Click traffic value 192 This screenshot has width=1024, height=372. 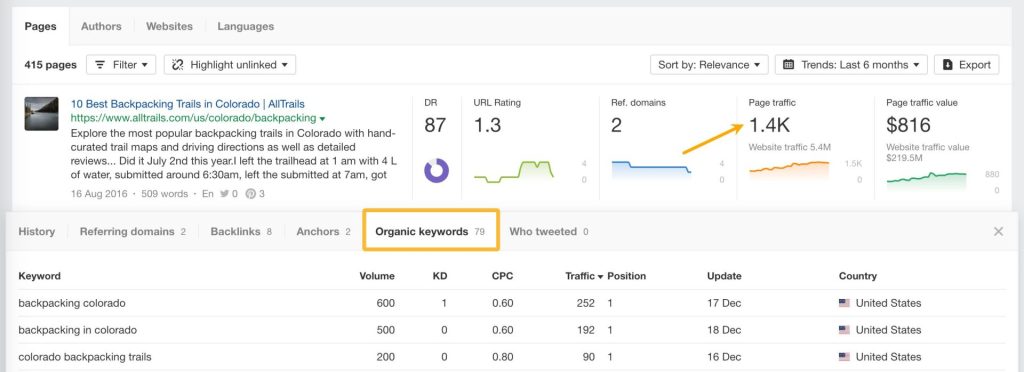(x=586, y=330)
